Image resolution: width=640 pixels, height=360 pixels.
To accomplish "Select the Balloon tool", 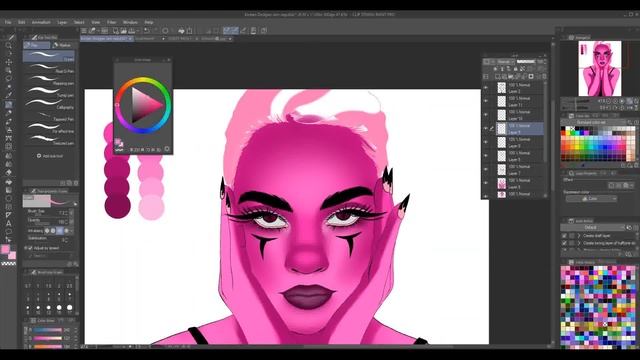I will (9, 232).
